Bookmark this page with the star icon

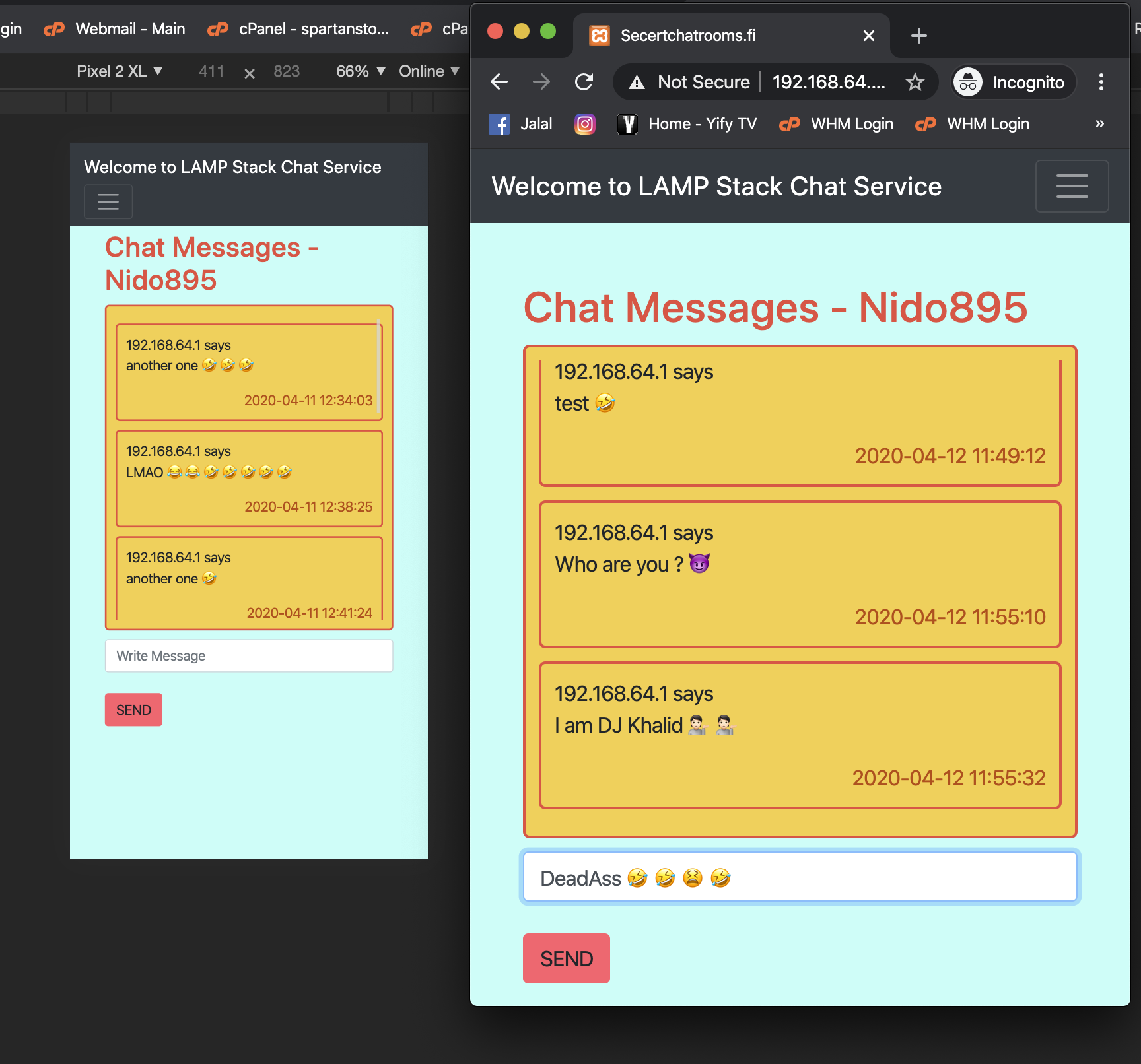coord(915,82)
